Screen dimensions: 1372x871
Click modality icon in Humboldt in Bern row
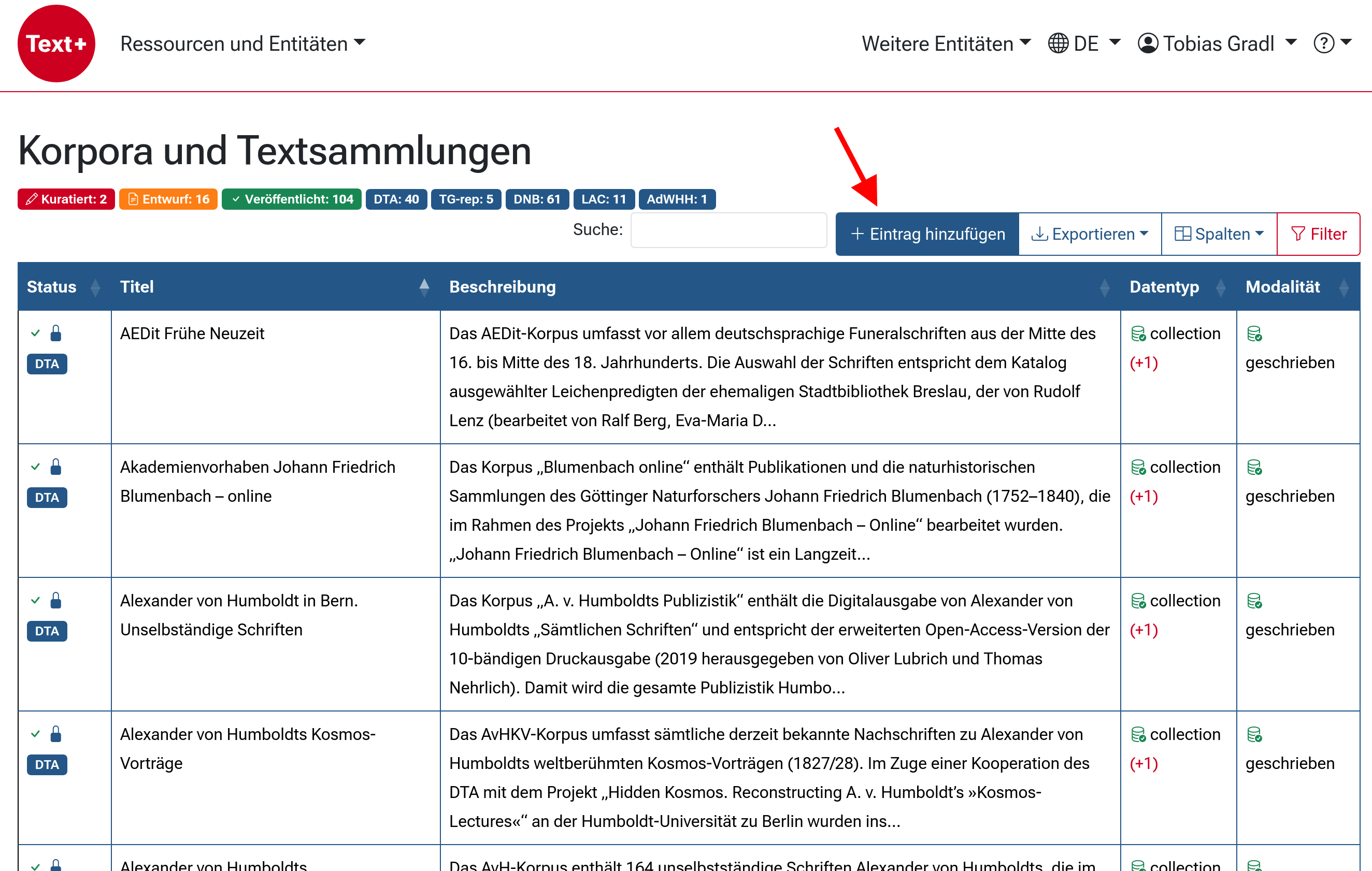click(1254, 601)
